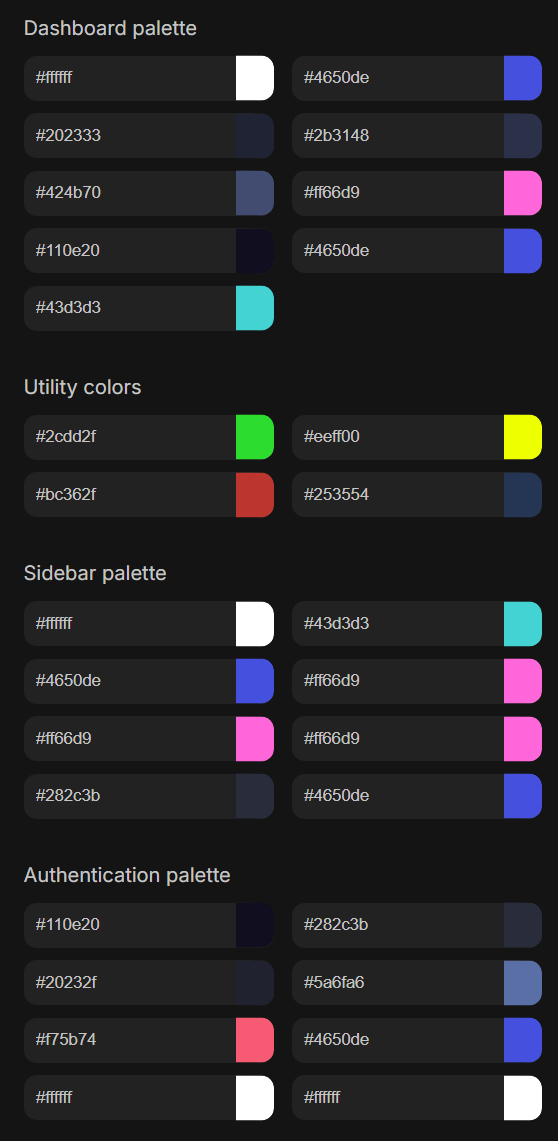This screenshot has height=1141, width=558.
Task: Select the red #bc362f swatch in Utility colors
Action: tap(255, 495)
